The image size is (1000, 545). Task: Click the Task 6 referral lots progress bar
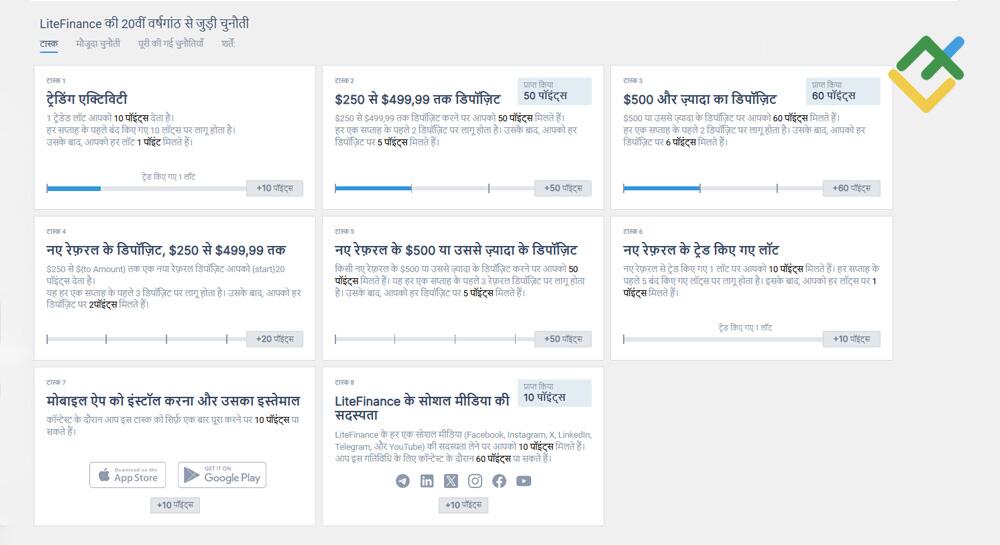(x=723, y=339)
